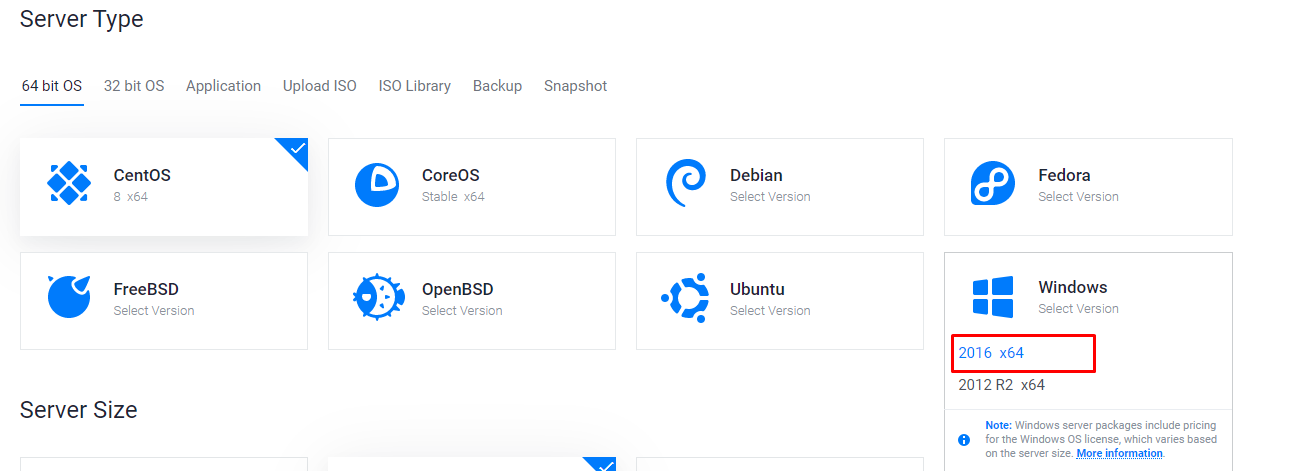Click the CoreOS logo icon
This screenshot has width=1289, height=471.
point(377,184)
